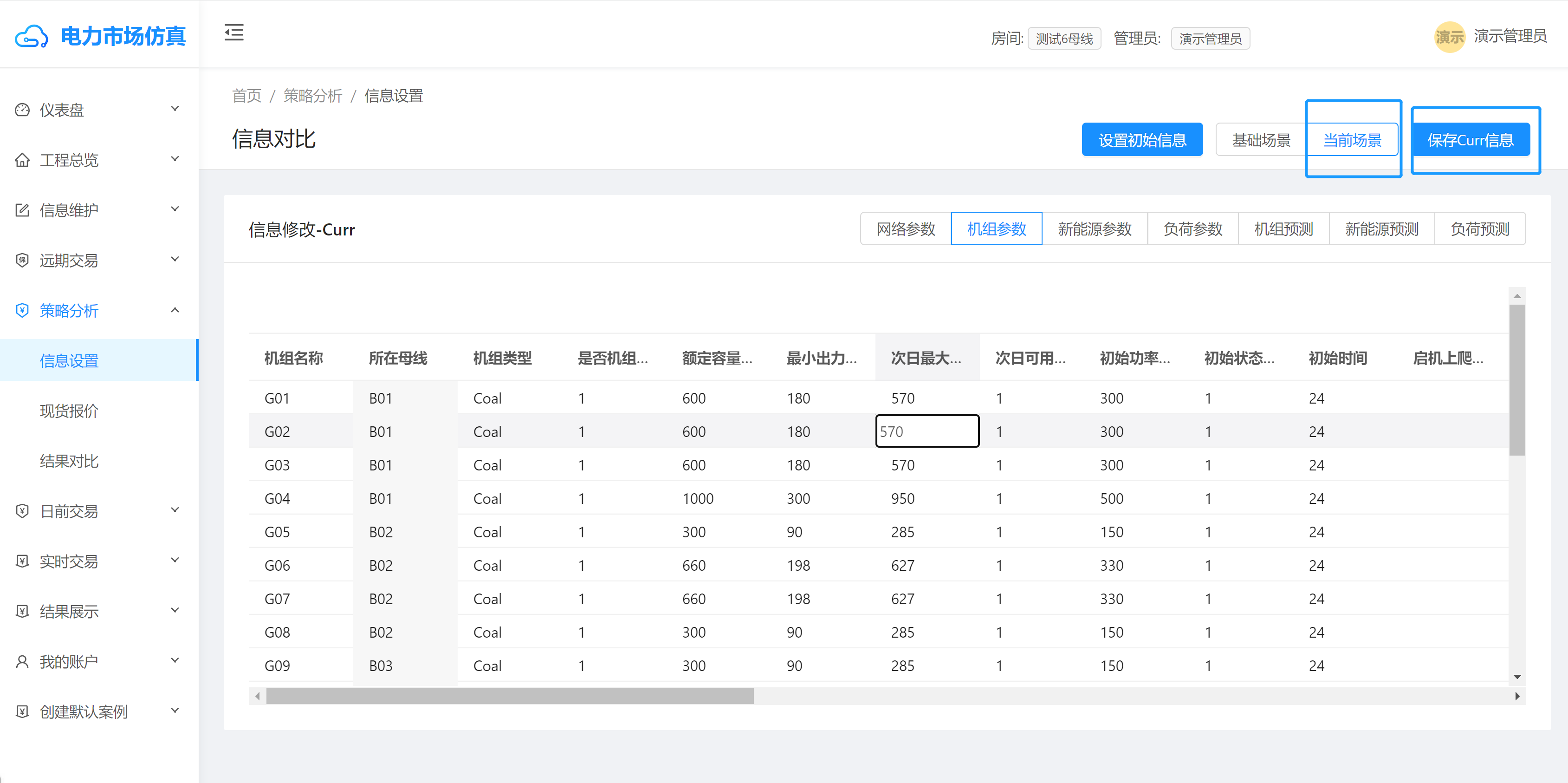Switch to the 新能源参数 tab

click(x=1095, y=229)
